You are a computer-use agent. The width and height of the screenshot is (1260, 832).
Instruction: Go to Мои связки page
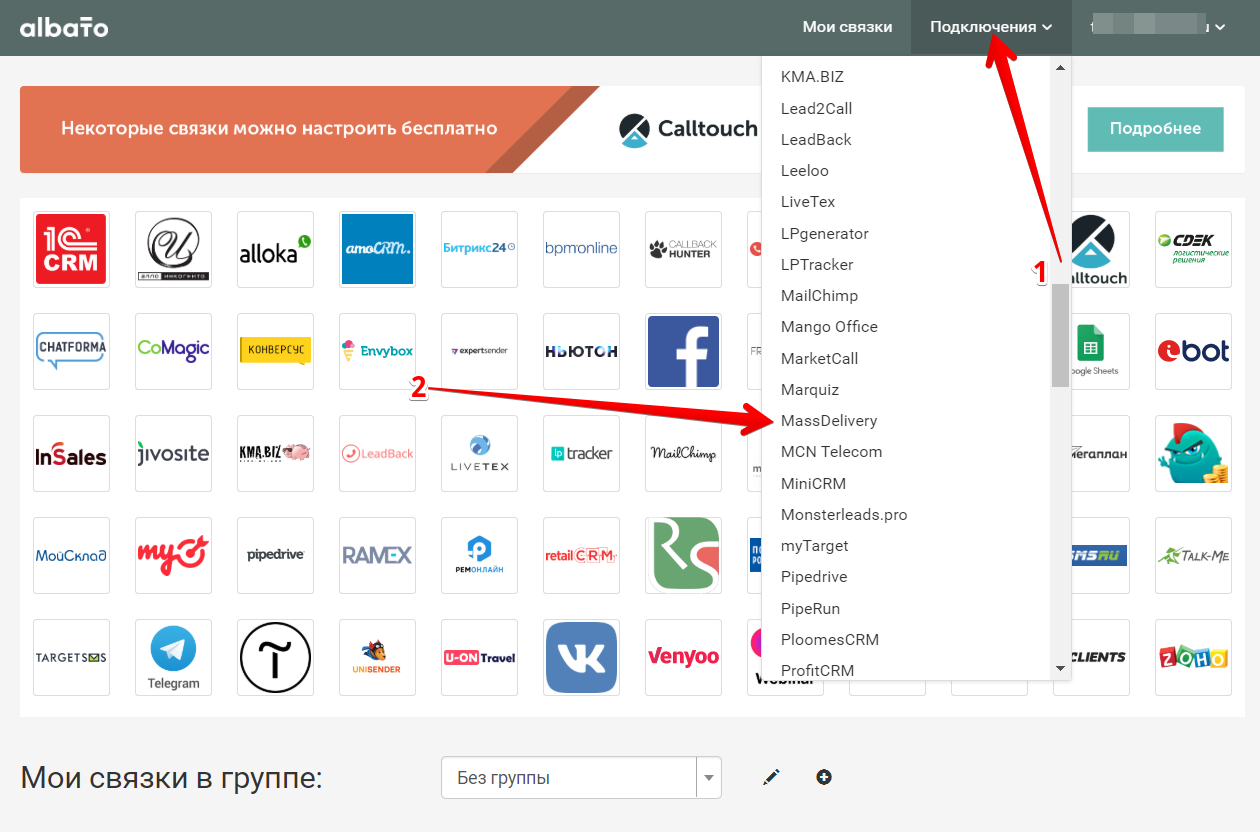click(x=847, y=27)
